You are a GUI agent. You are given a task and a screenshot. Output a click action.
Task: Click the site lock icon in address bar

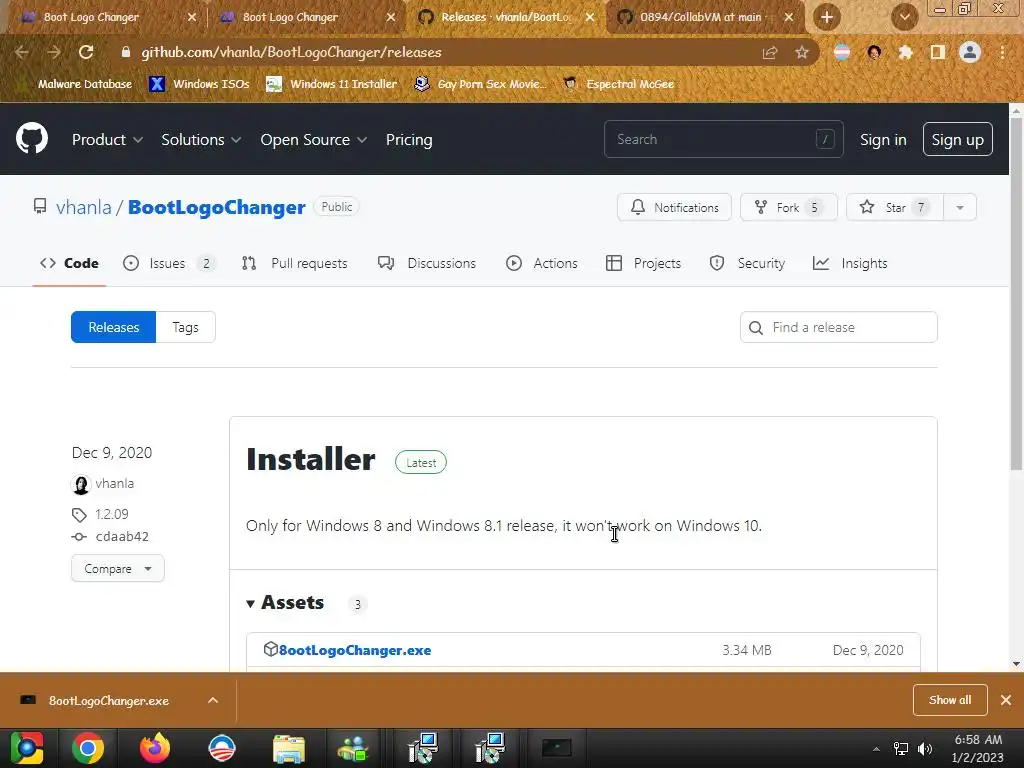pyautogui.click(x=125, y=52)
